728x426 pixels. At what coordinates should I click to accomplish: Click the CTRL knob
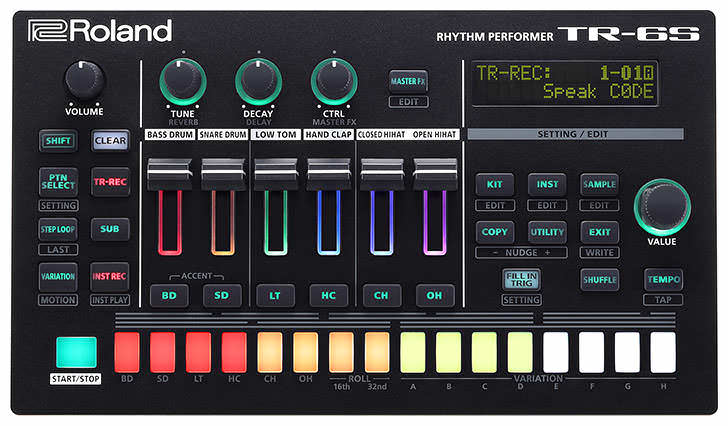pos(334,82)
